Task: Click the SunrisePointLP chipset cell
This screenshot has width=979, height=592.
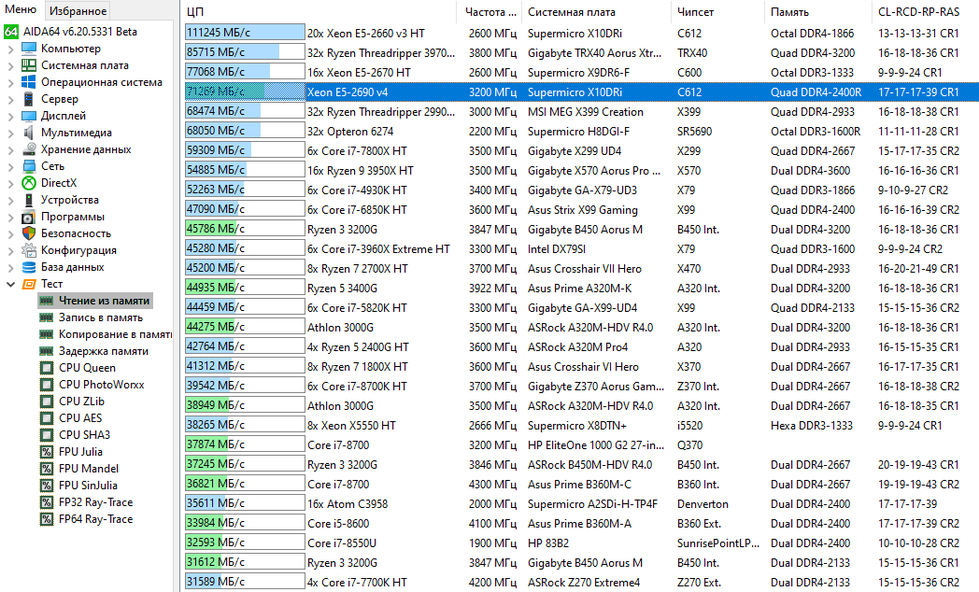Action: click(718, 543)
